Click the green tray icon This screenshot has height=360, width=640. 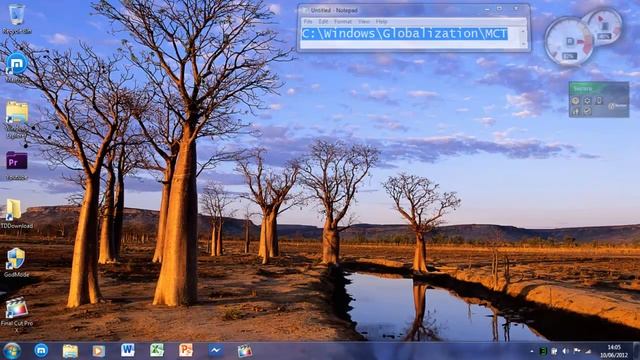(x=543, y=351)
